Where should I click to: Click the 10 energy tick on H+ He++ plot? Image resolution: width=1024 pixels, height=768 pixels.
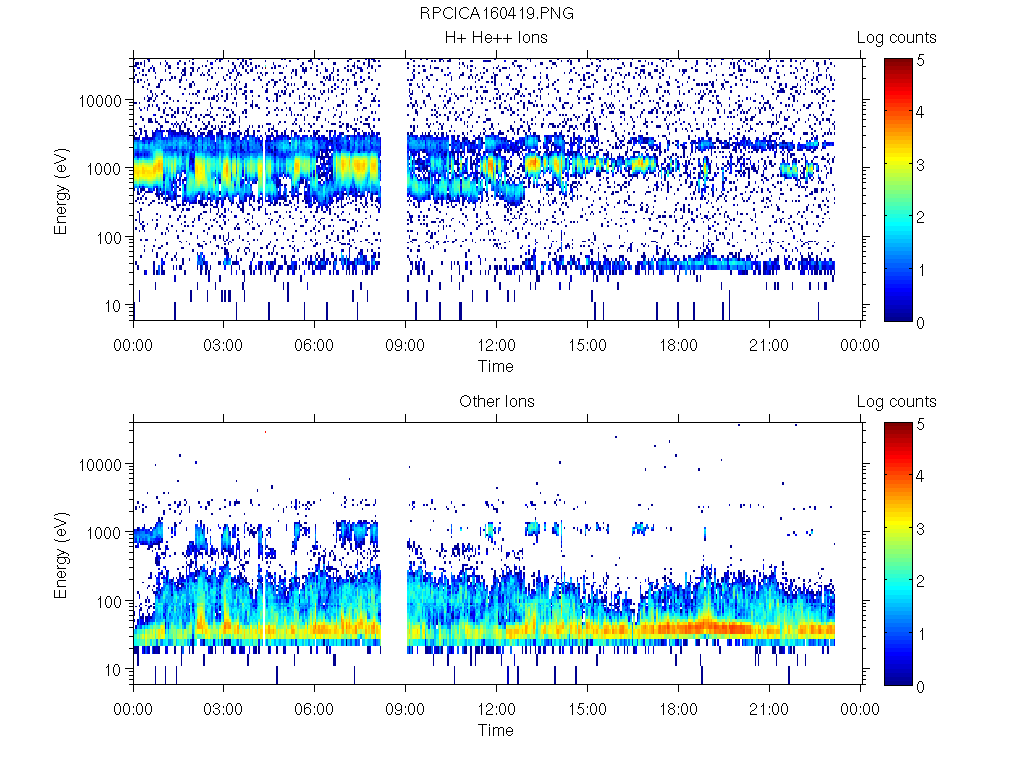coord(114,306)
